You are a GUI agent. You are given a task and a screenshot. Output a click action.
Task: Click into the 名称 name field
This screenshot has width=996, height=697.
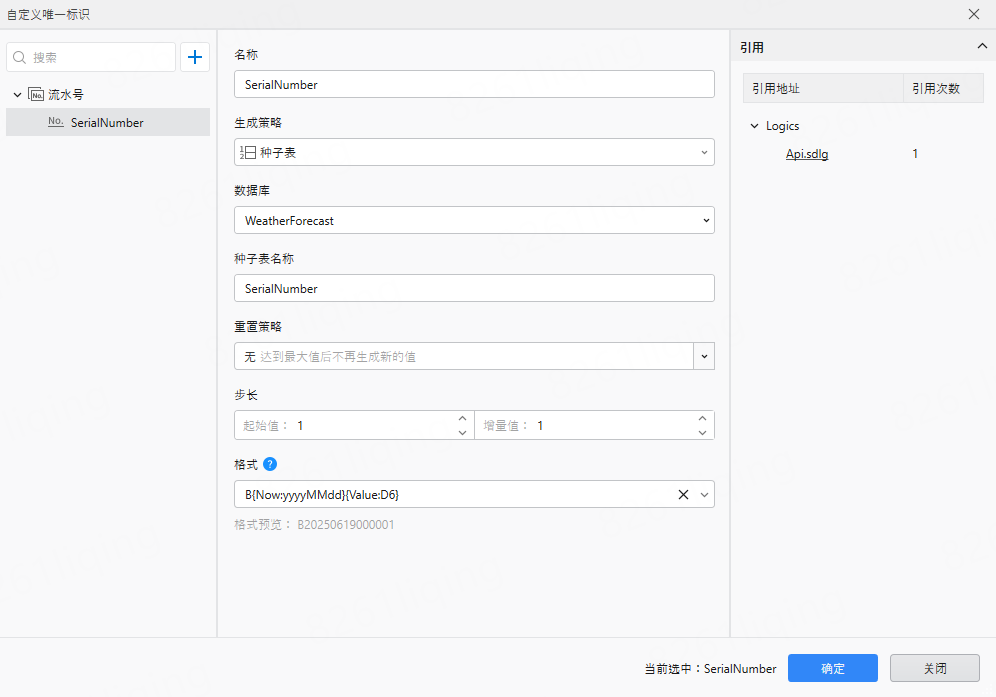474,85
